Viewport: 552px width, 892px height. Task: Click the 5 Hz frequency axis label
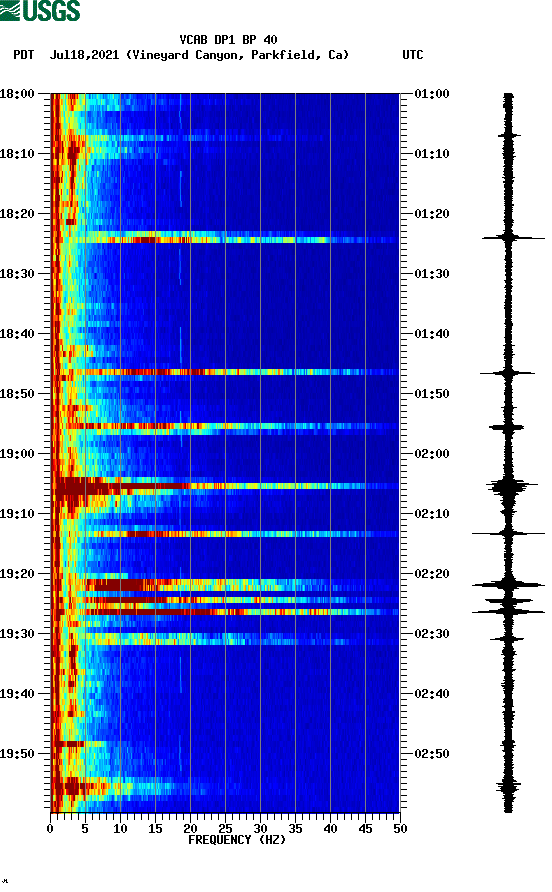(85, 829)
